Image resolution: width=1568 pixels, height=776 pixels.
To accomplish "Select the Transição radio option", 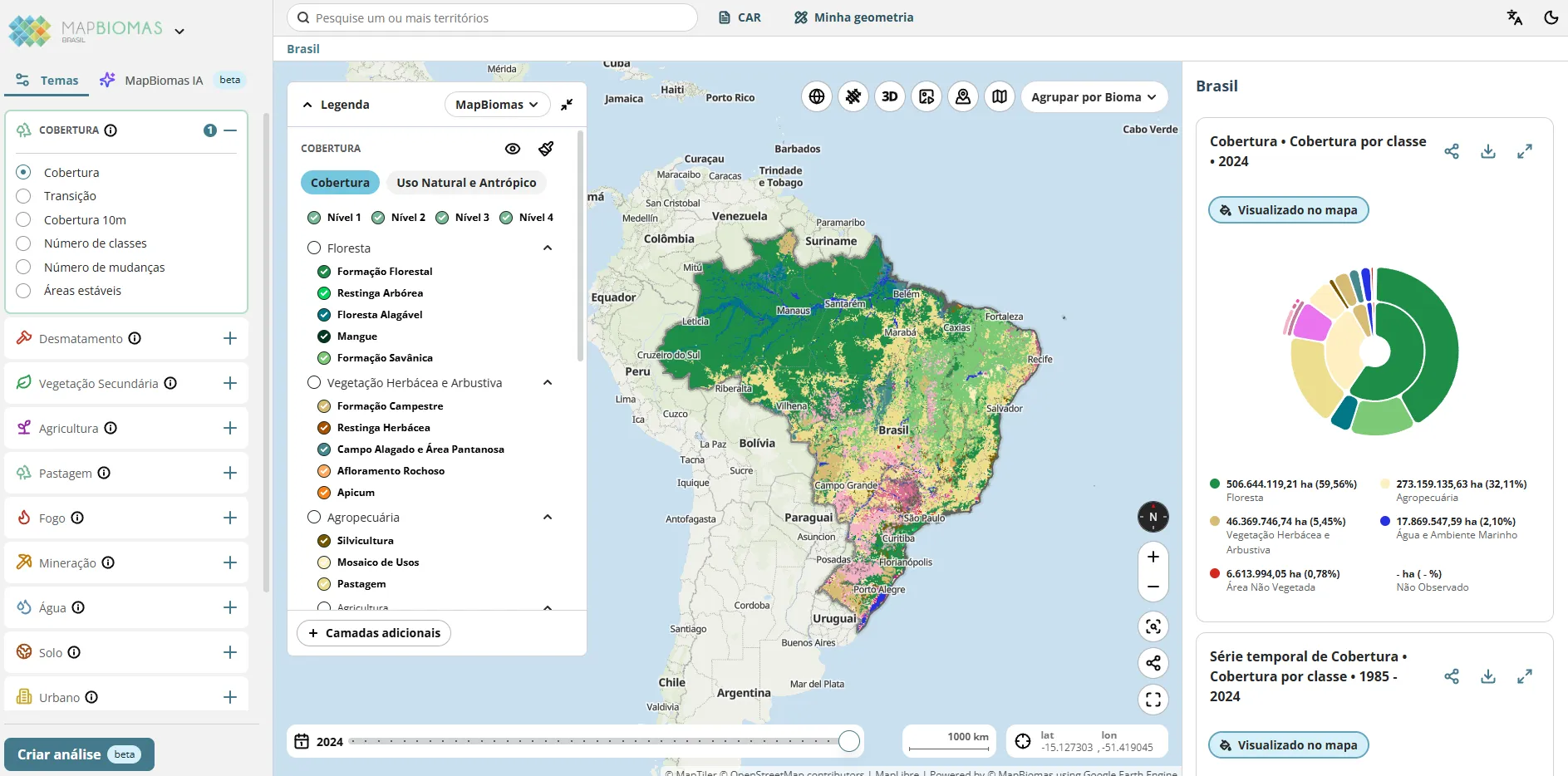I will click(22, 196).
